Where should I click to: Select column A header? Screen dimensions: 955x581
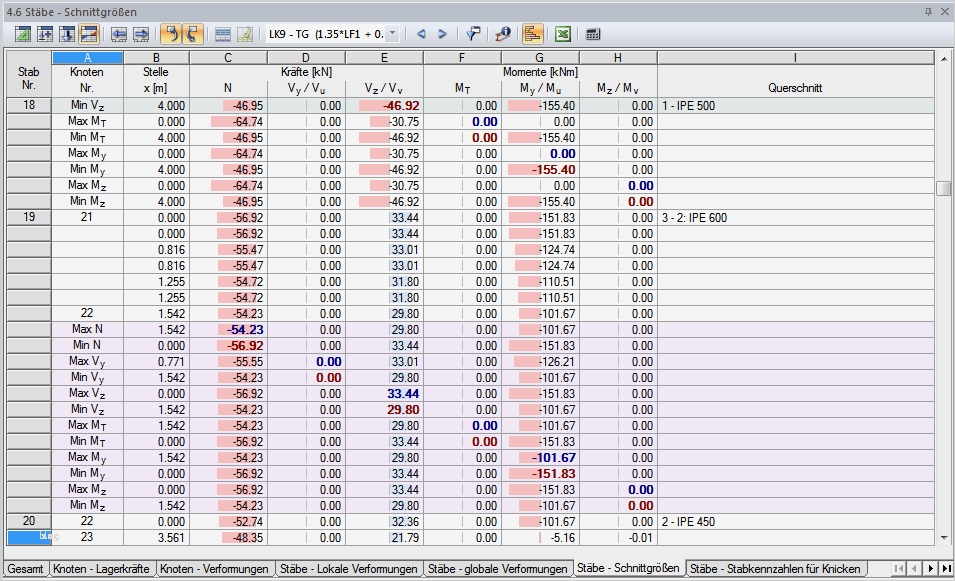click(x=87, y=58)
